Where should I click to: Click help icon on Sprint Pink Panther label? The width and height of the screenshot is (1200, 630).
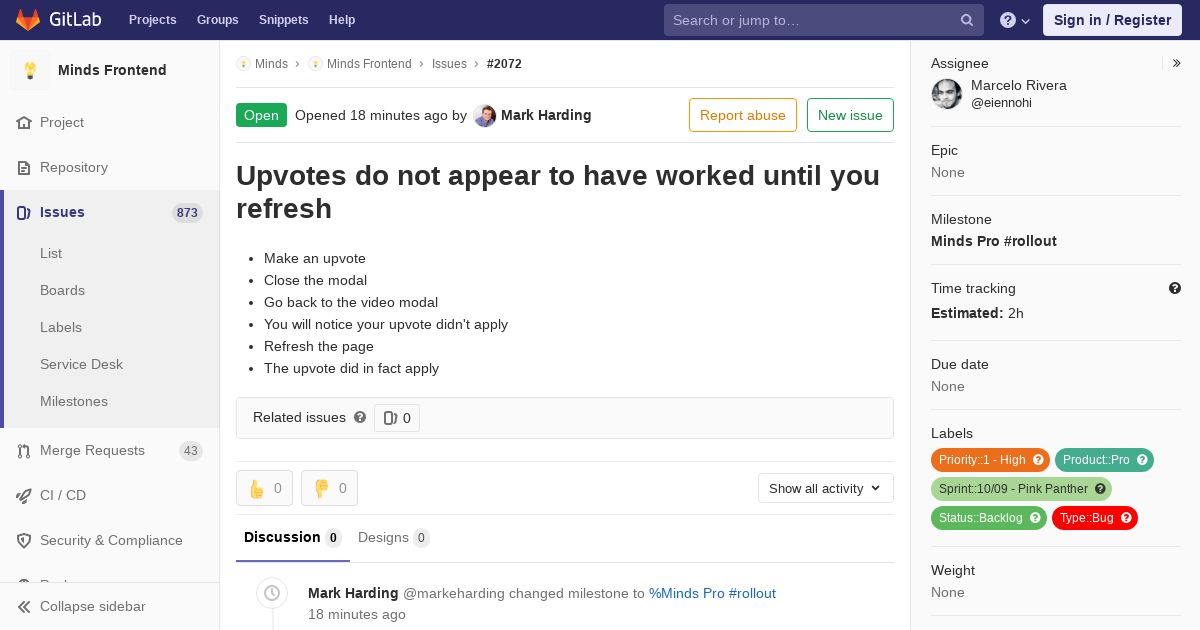pos(1100,489)
